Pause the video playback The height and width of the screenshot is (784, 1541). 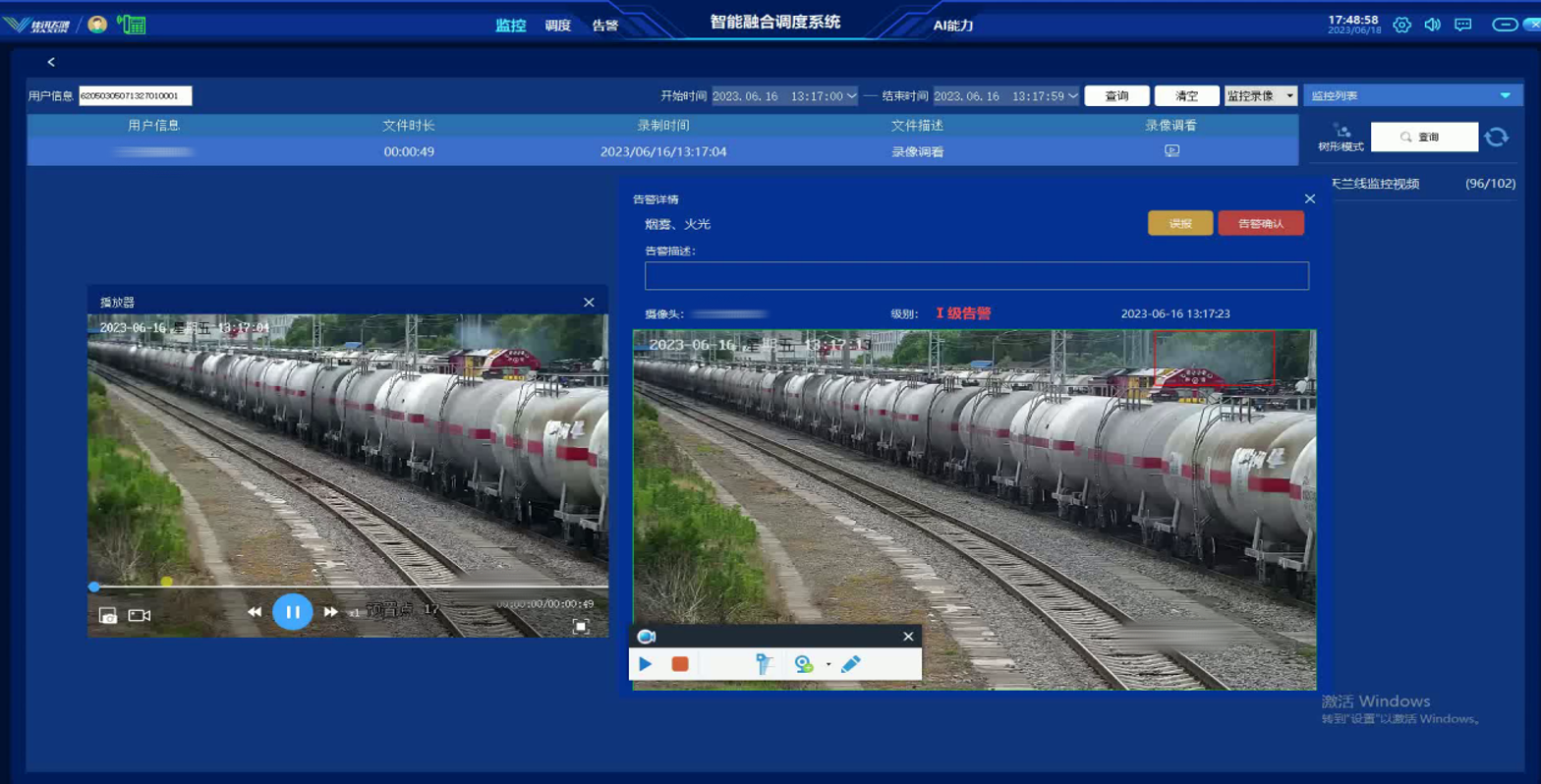click(x=292, y=612)
